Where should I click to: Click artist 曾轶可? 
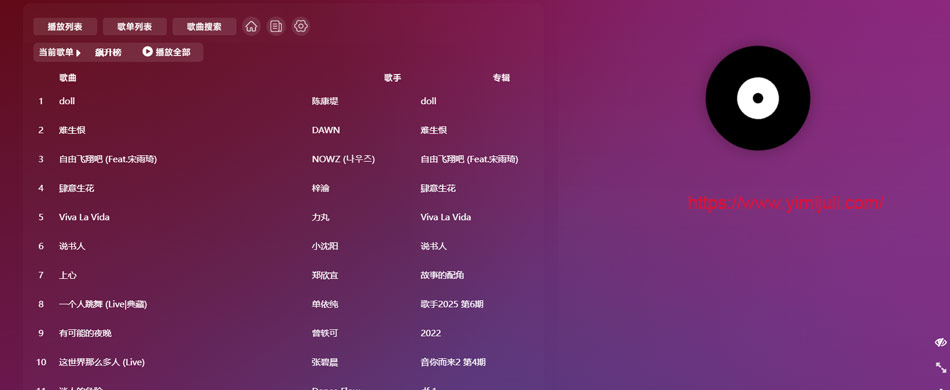(325, 334)
